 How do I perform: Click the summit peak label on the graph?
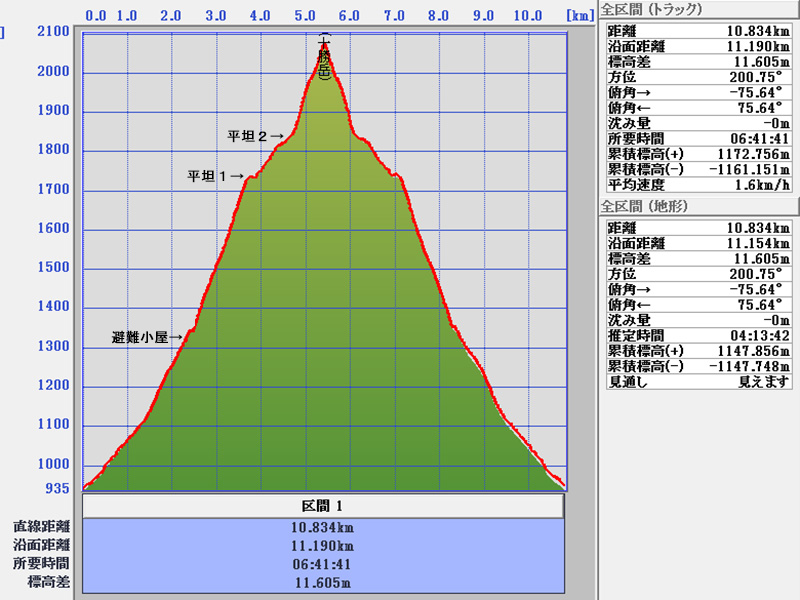323,56
